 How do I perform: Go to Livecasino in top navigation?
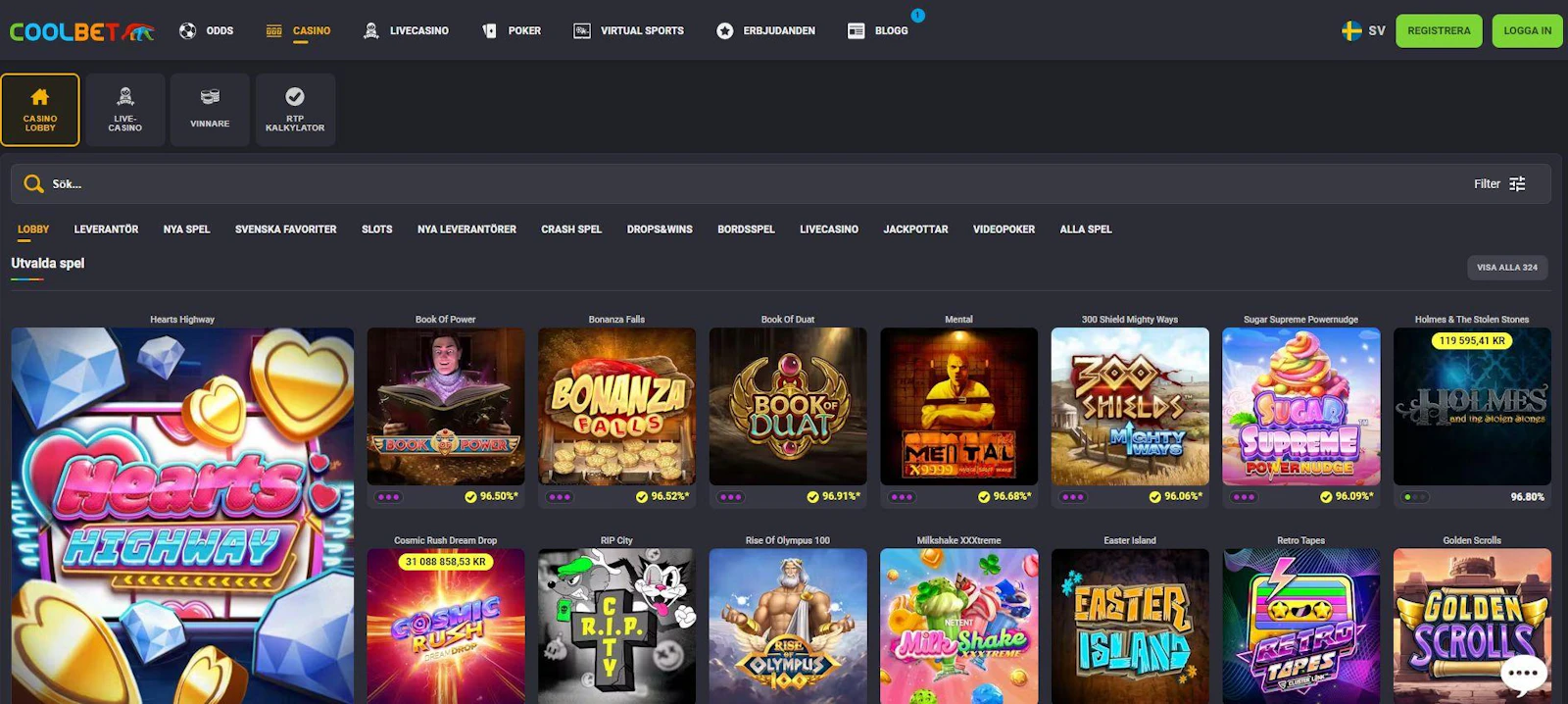click(x=406, y=30)
